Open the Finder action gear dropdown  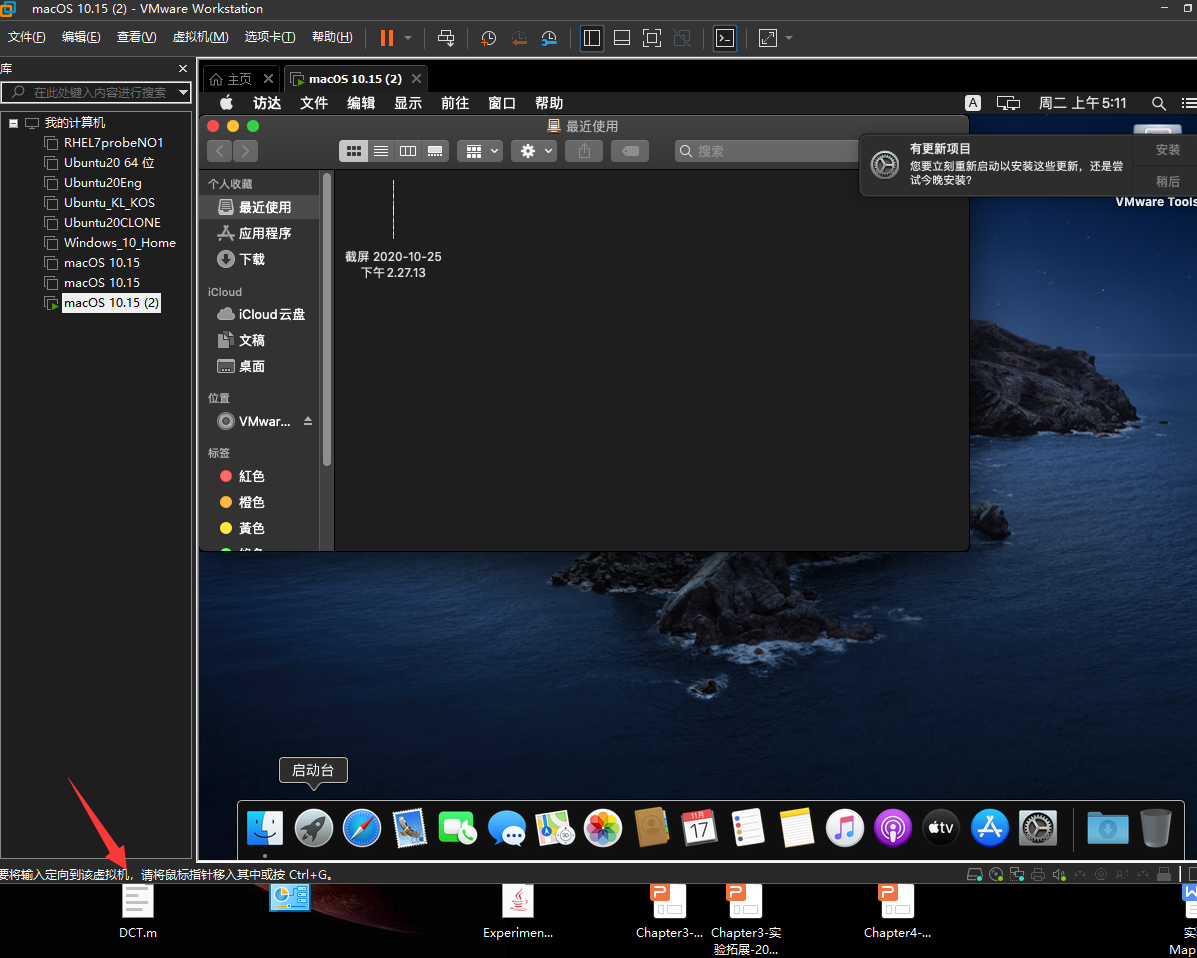click(x=533, y=151)
